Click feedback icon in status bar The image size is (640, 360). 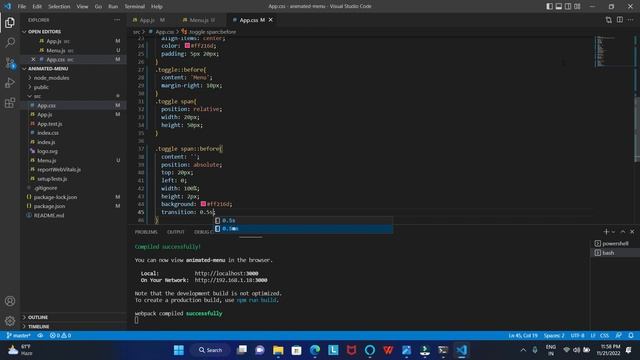point(619,336)
